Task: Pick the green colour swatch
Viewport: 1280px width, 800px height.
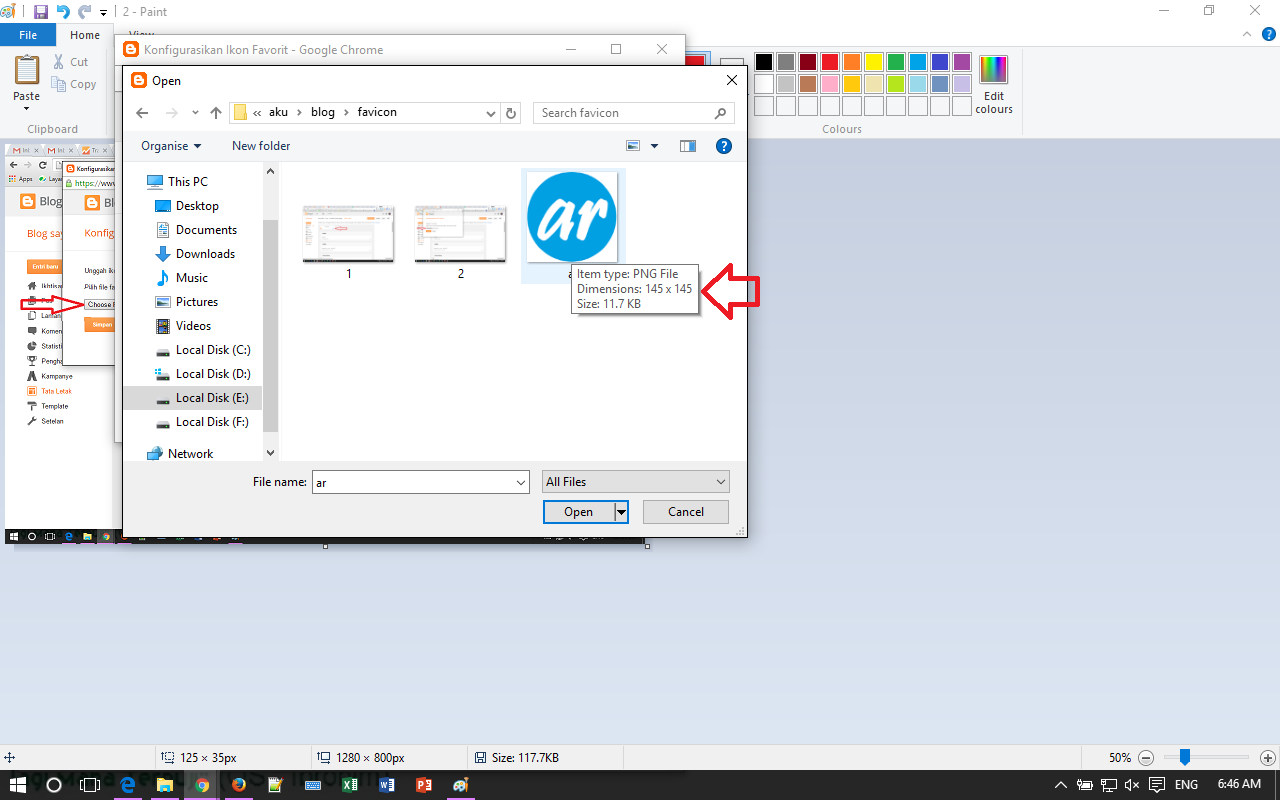Action: (x=896, y=62)
